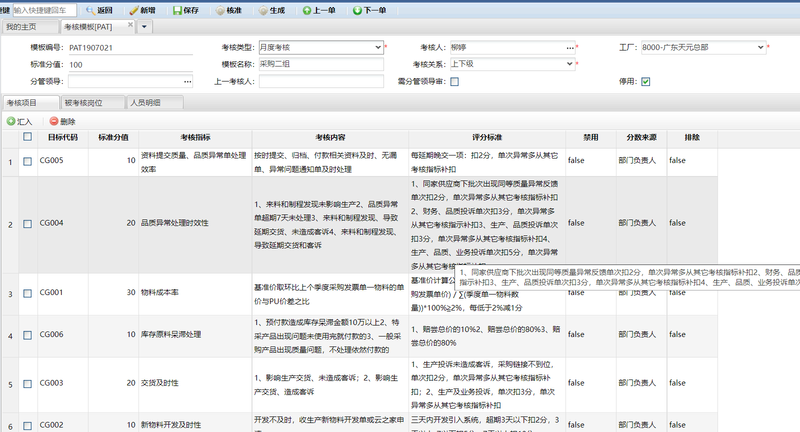Screen dimensions: 800x432
Task: Click the 目标代码 column header
Action: 63,137
